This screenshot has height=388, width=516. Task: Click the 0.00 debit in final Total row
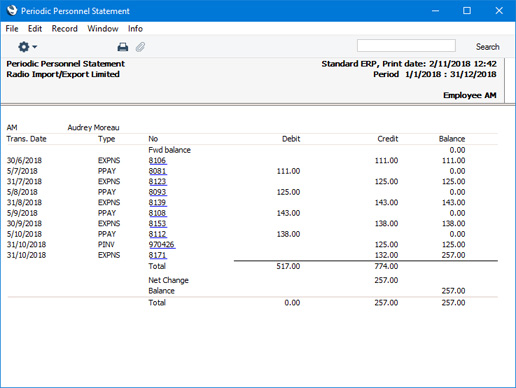pyautogui.click(x=292, y=303)
